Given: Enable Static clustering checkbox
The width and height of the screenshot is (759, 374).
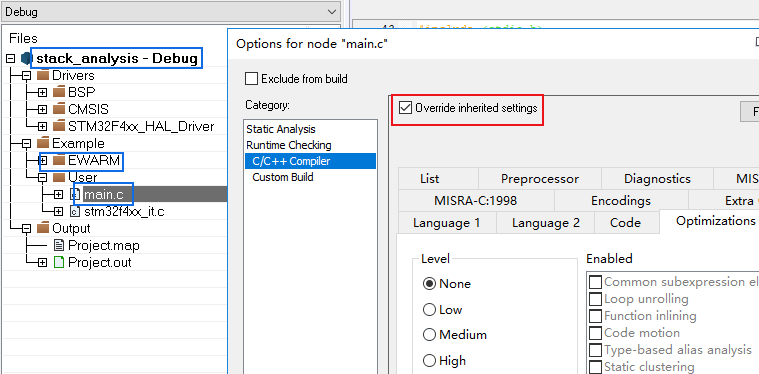Looking at the screenshot, I should (595, 367).
